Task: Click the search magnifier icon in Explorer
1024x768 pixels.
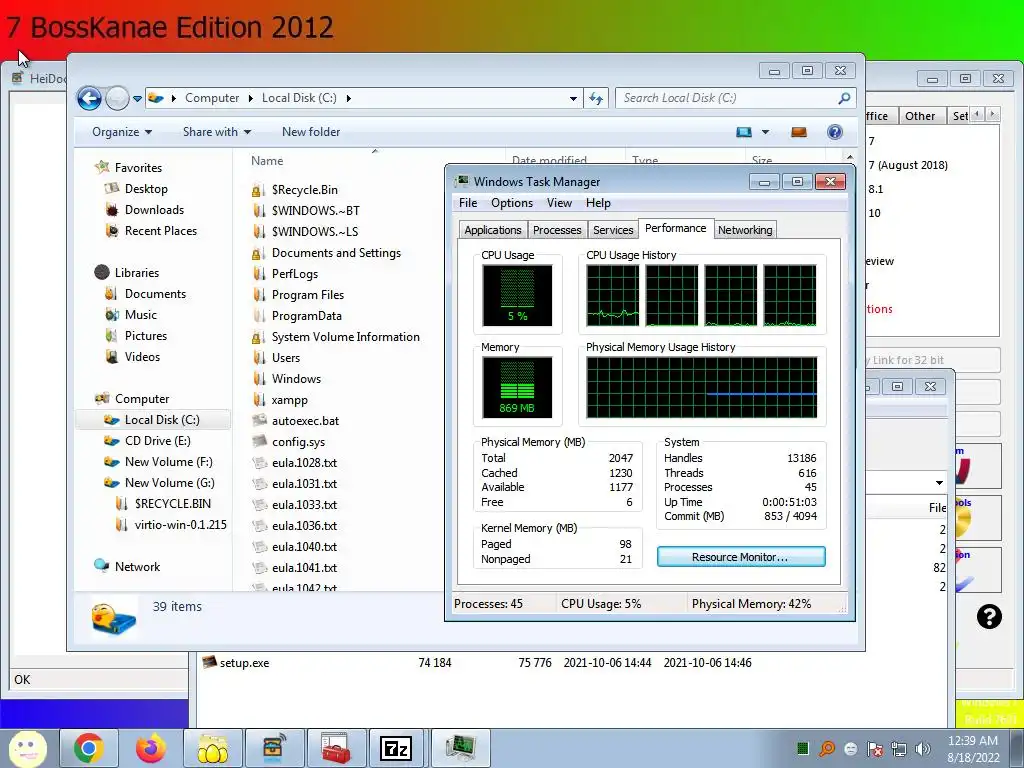Action: 844,98
